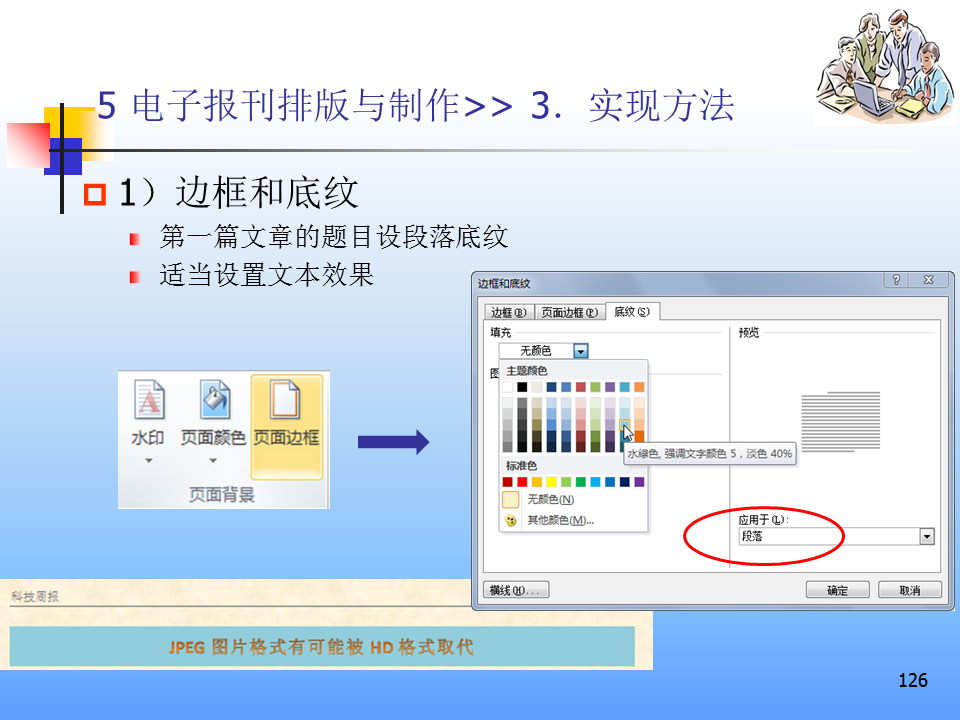960x720 pixels.
Task: Open the 填充 fill color dropdown arrow
Action: point(581,351)
